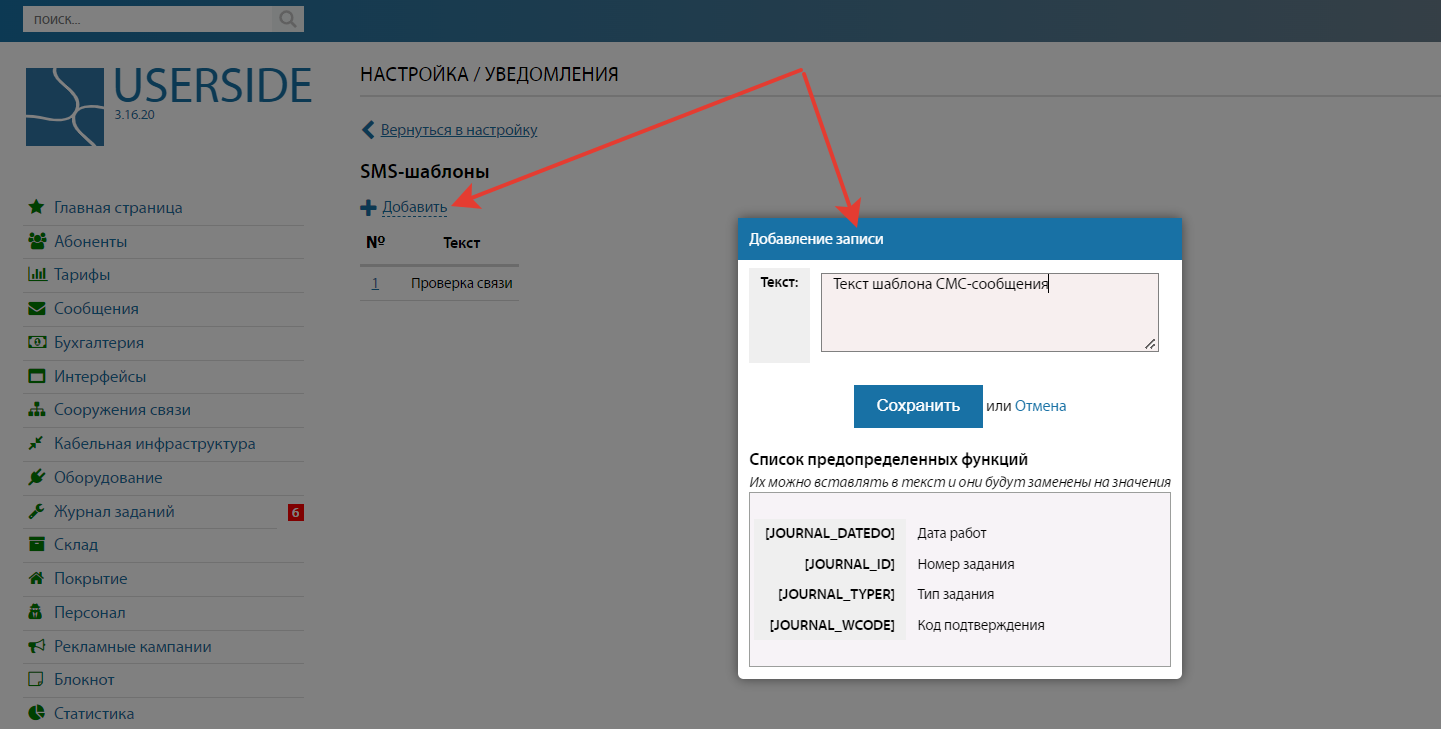
Task: Click the plug icon beside Оборудование
Action: tap(37, 477)
